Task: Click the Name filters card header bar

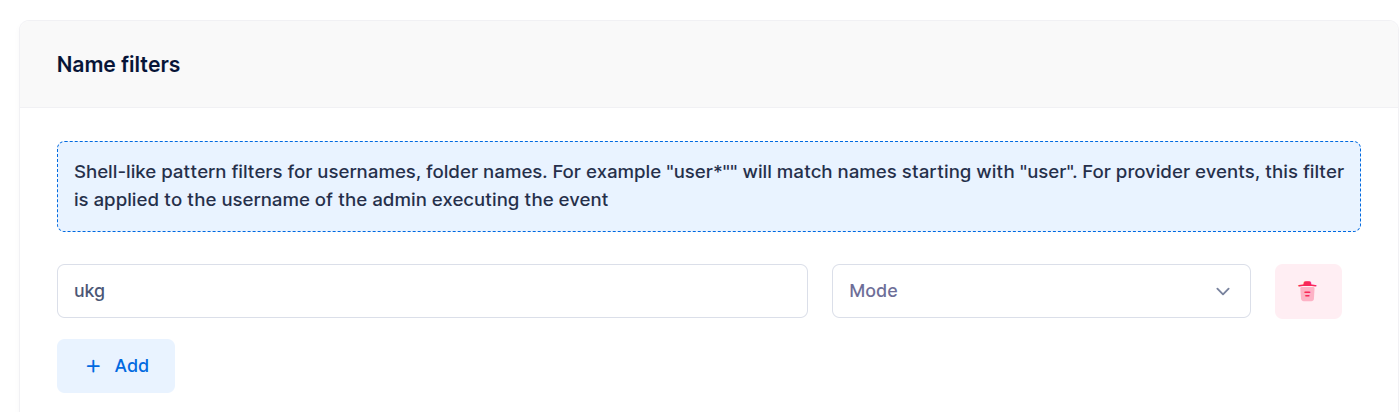Action: click(x=708, y=64)
